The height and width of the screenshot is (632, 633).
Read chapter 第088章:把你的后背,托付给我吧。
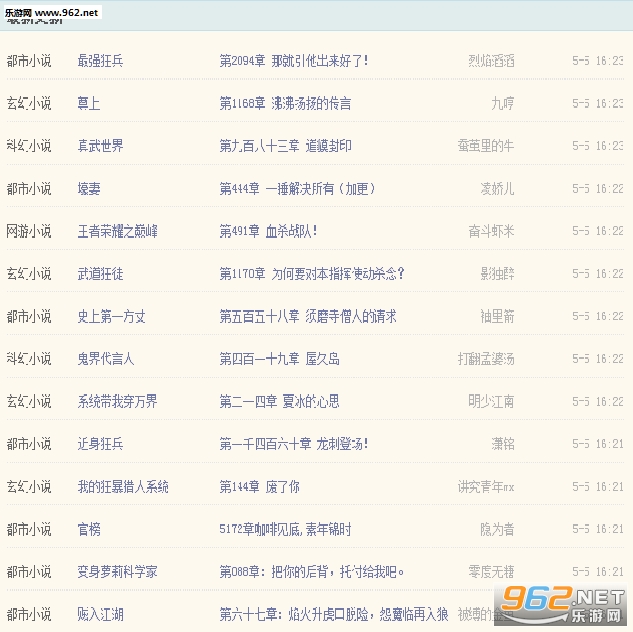click(x=312, y=572)
